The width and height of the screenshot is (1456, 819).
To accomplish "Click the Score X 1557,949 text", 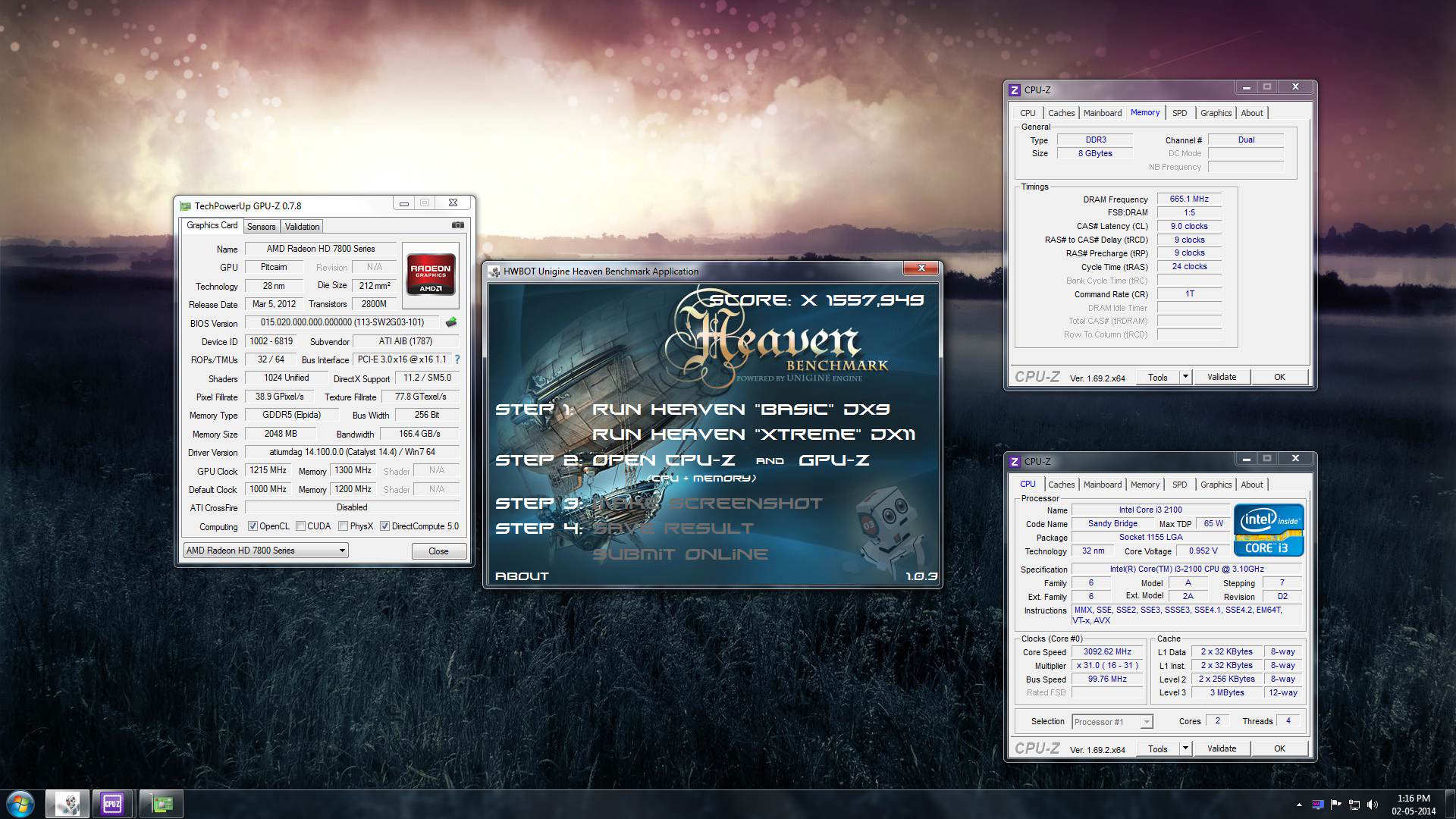I will (x=817, y=300).
